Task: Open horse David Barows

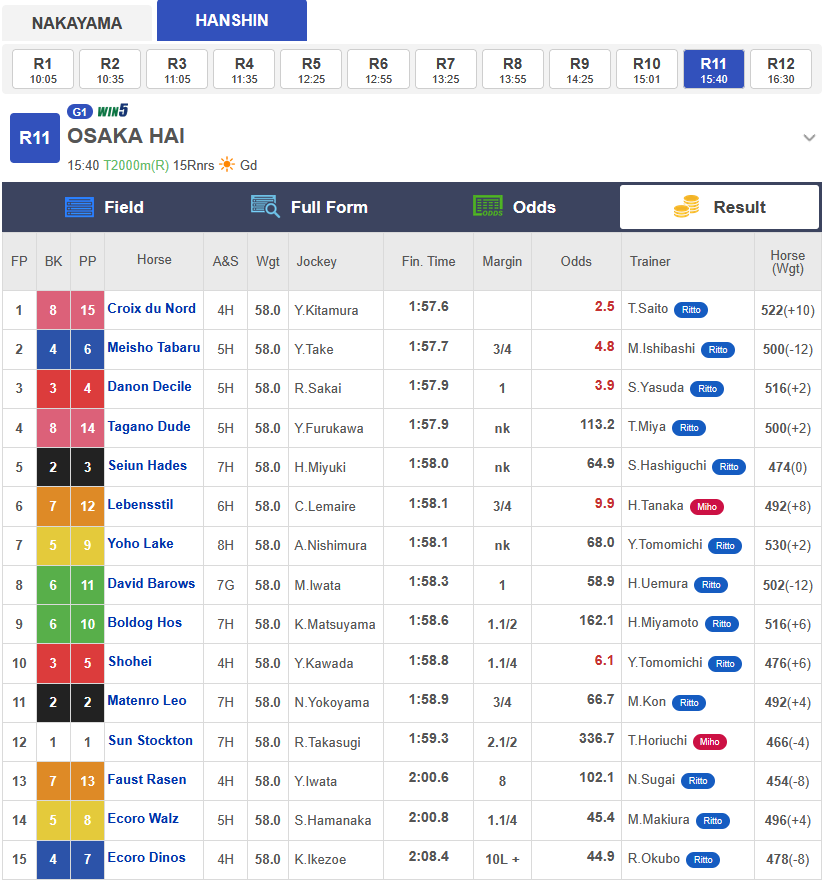Action: (x=151, y=584)
